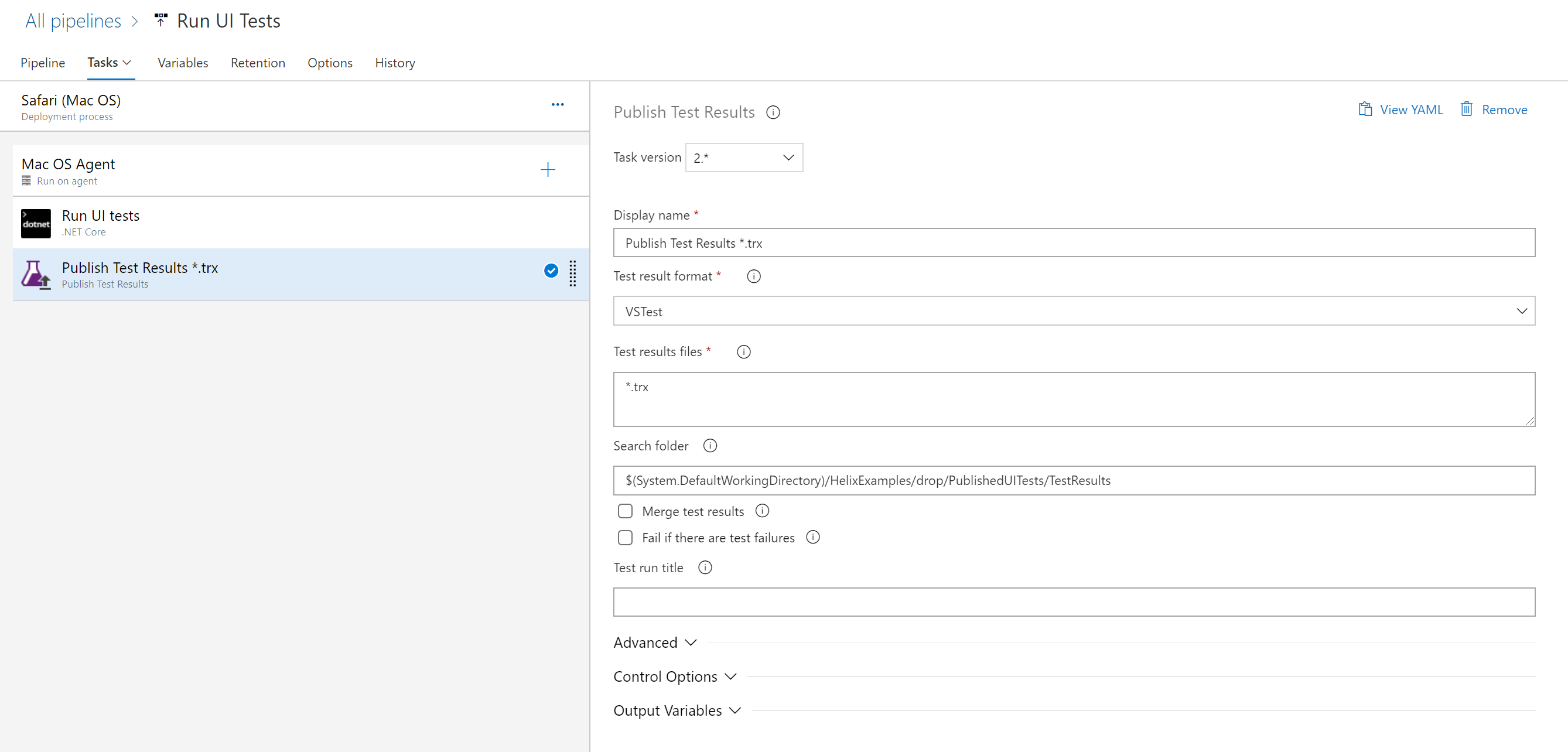1568x752 pixels.
Task: Open the History tab
Action: click(394, 63)
